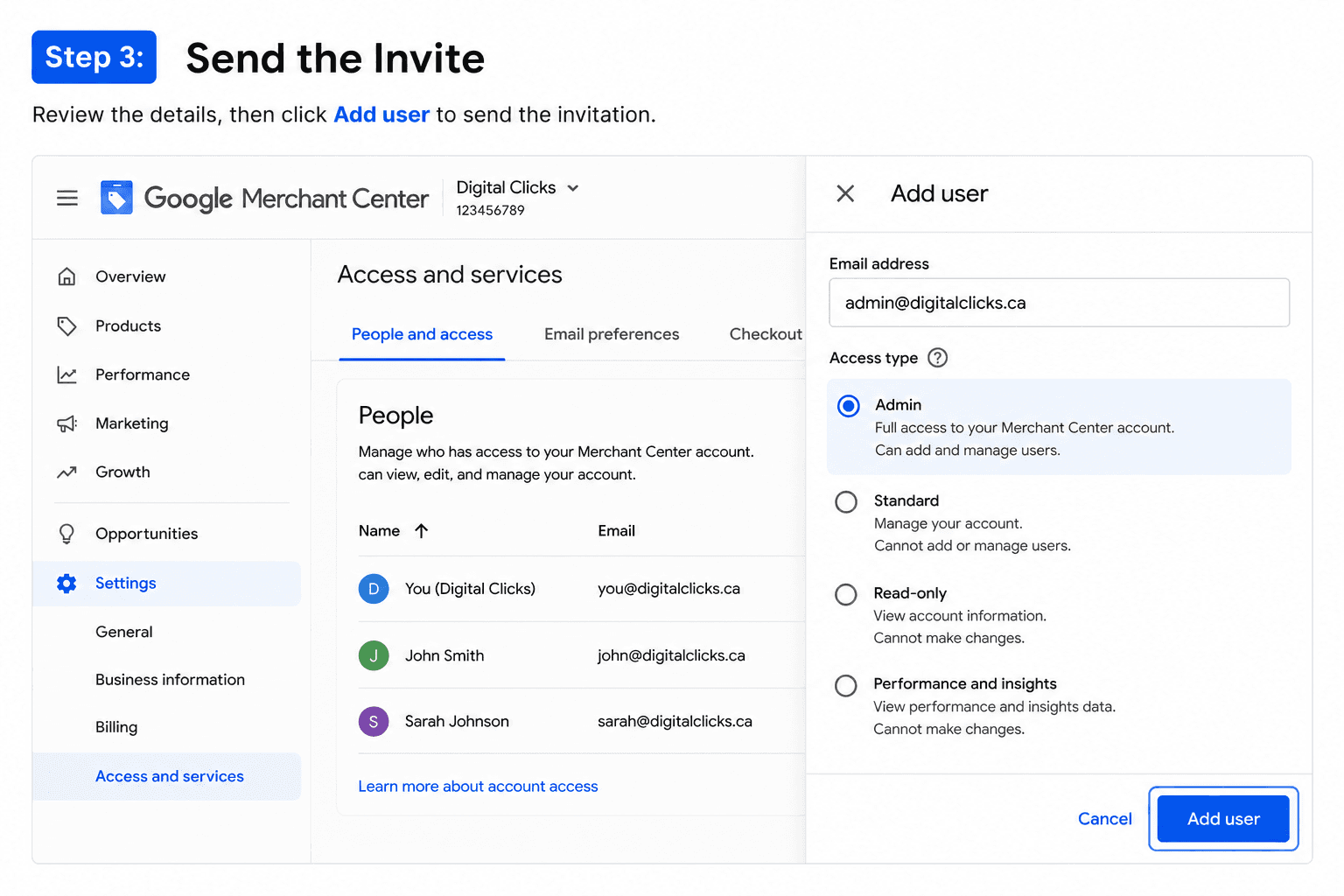
Task: Open Billing settings subitem
Action: pyautogui.click(x=116, y=727)
